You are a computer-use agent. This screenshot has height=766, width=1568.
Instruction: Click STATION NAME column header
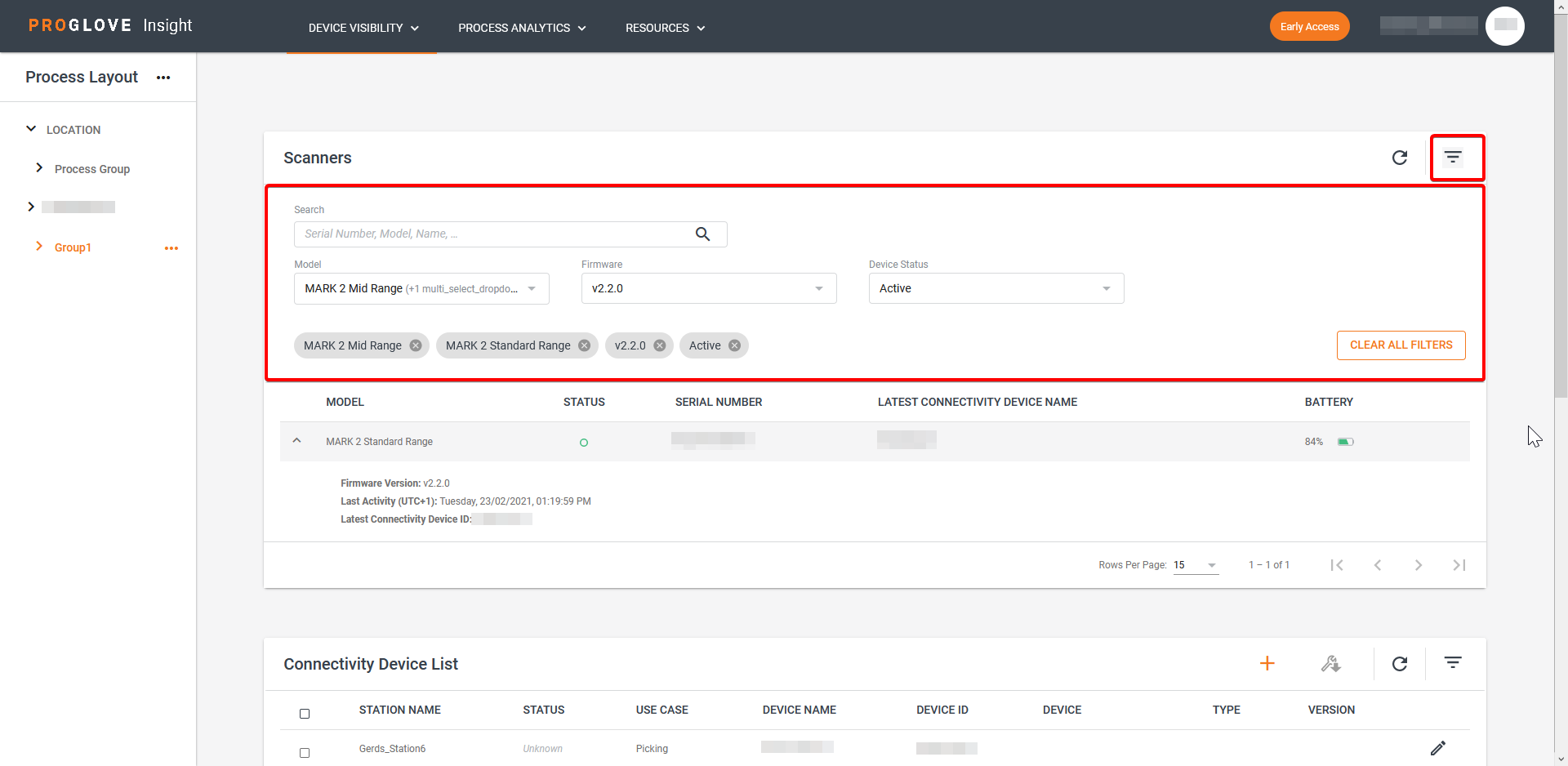click(400, 710)
